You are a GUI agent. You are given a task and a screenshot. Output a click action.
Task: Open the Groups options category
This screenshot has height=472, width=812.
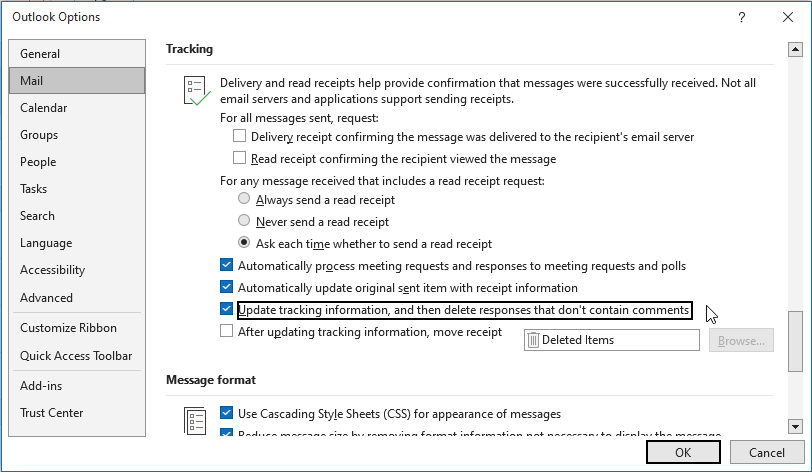[x=77, y=135]
